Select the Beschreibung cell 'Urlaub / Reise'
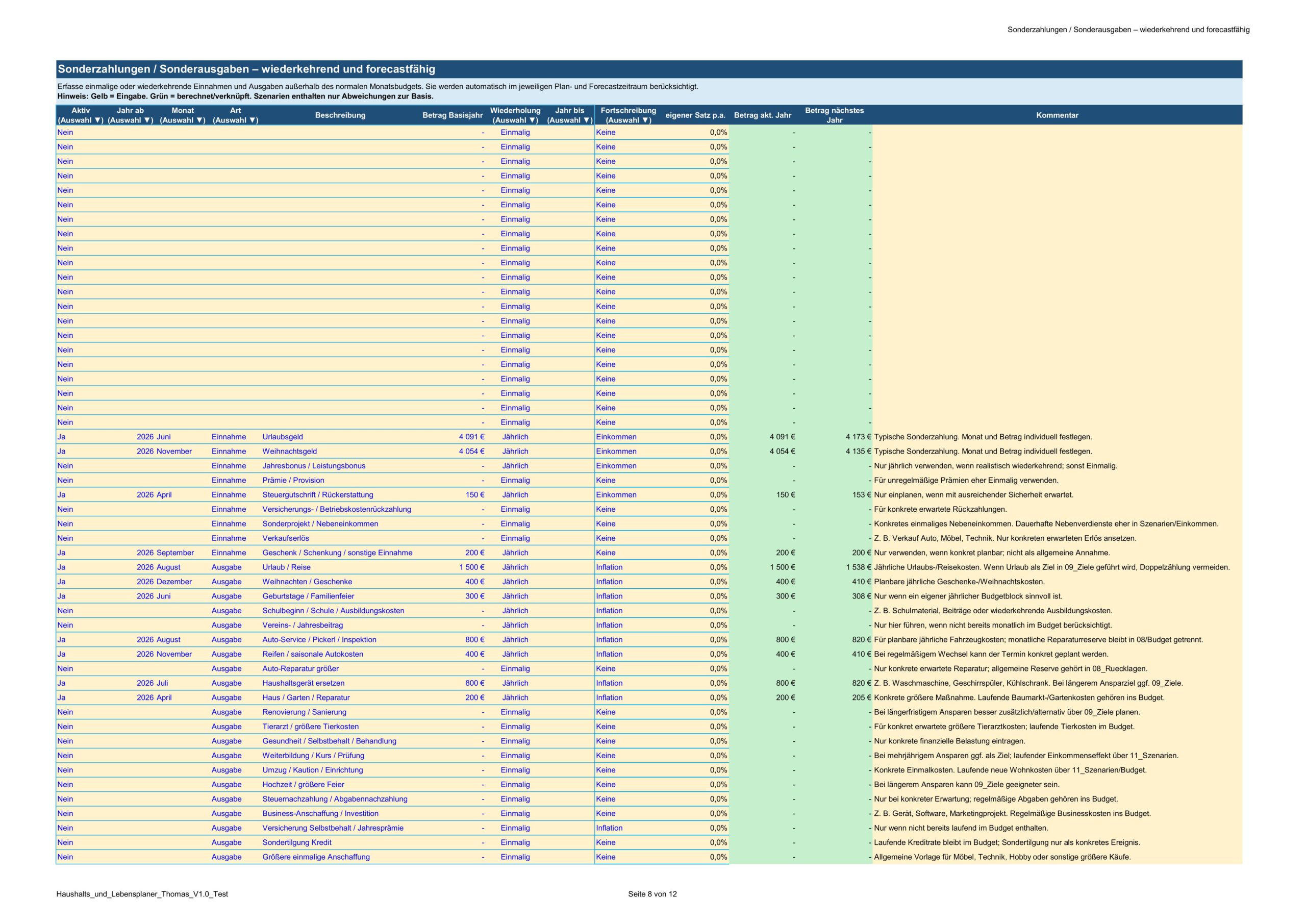This screenshot has height=924, width=1306. point(340,567)
